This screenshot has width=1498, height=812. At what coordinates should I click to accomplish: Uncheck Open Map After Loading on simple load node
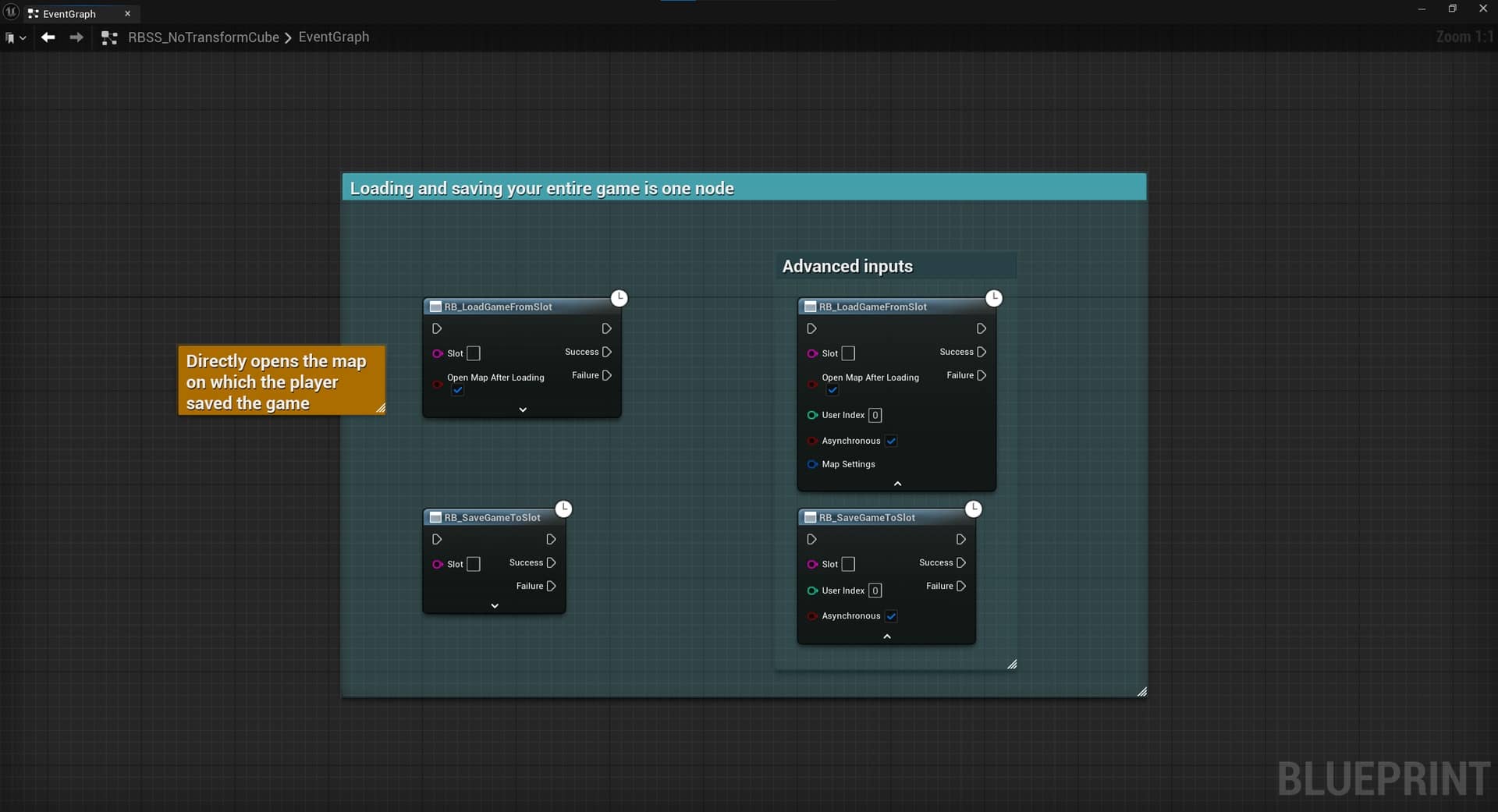point(458,390)
